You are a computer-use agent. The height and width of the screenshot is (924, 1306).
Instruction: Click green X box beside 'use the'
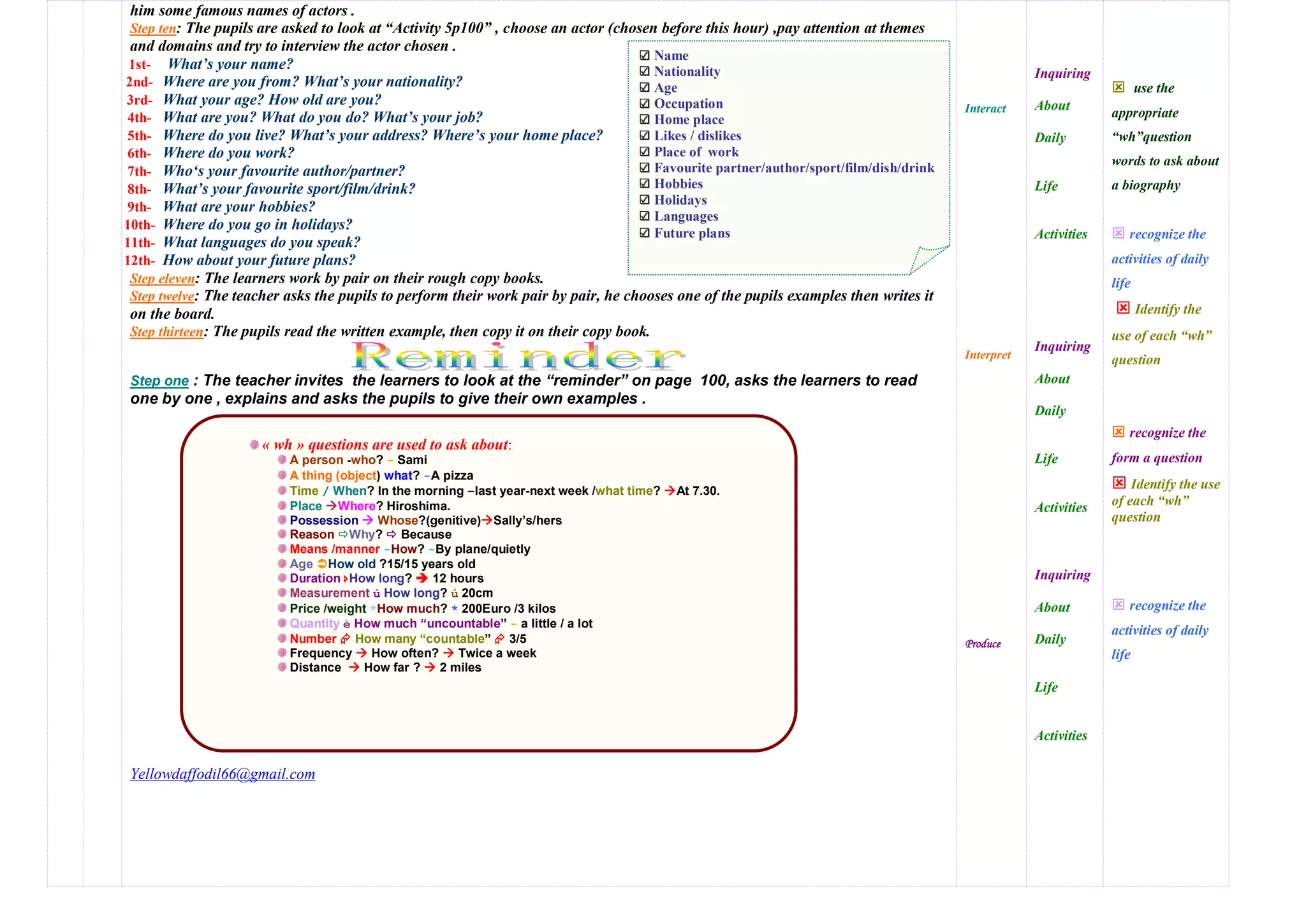(x=1119, y=87)
